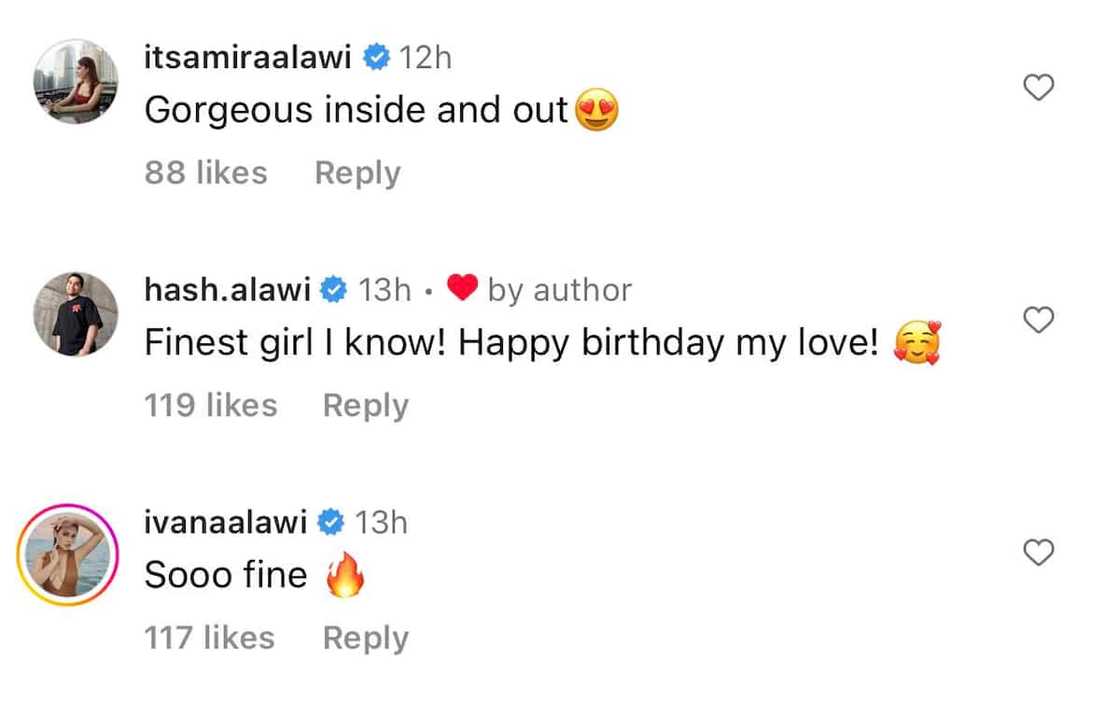
Task: Like itsamiraalawi's comment with the heart
Action: pyautogui.click(x=1040, y=88)
